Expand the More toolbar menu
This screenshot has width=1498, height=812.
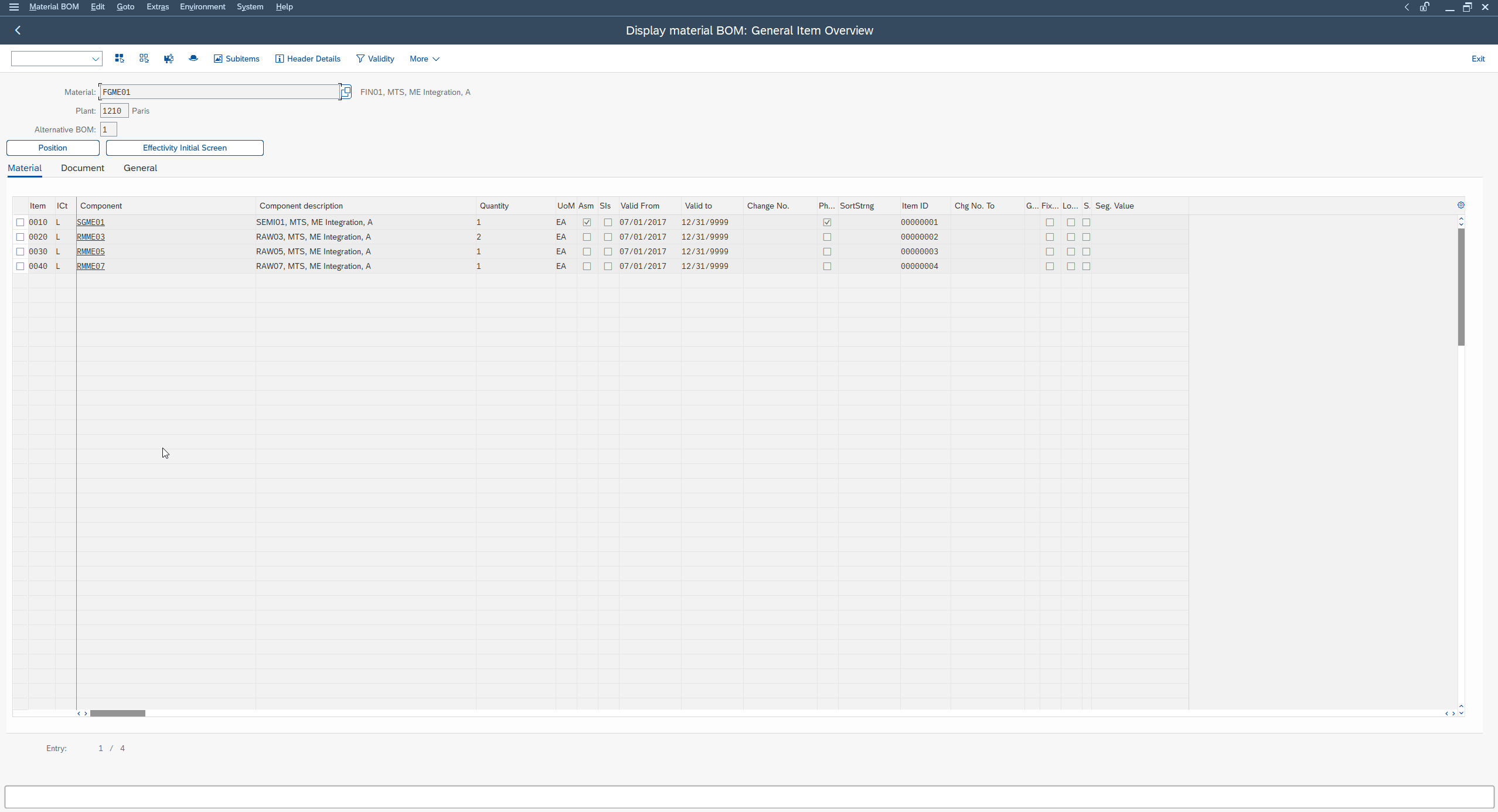[424, 59]
